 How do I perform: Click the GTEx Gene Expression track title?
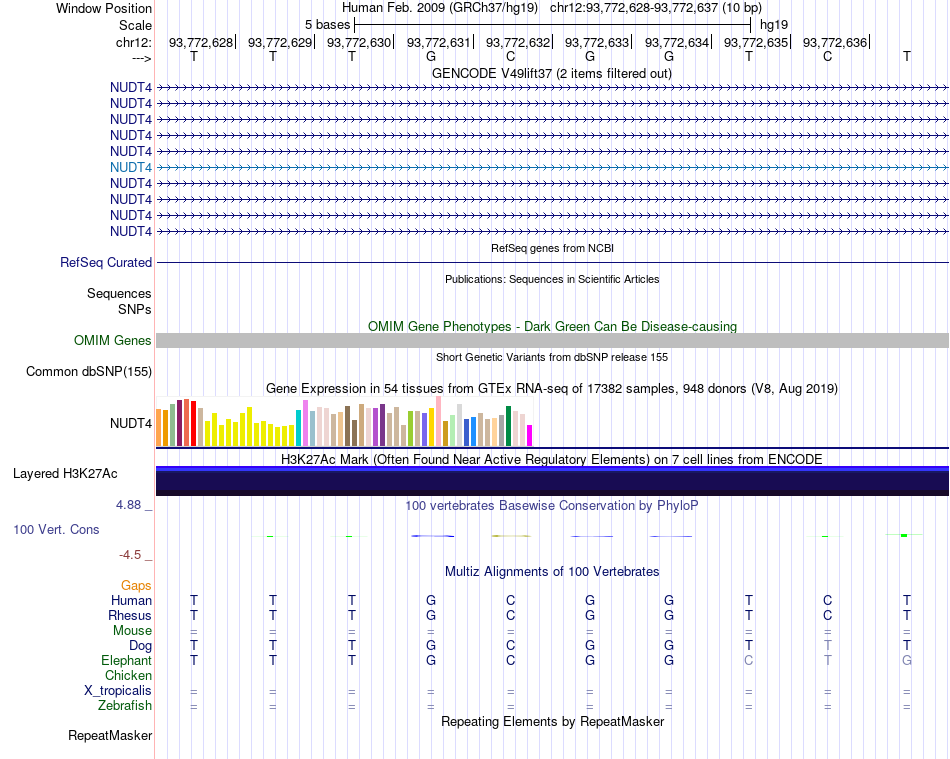point(552,388)
